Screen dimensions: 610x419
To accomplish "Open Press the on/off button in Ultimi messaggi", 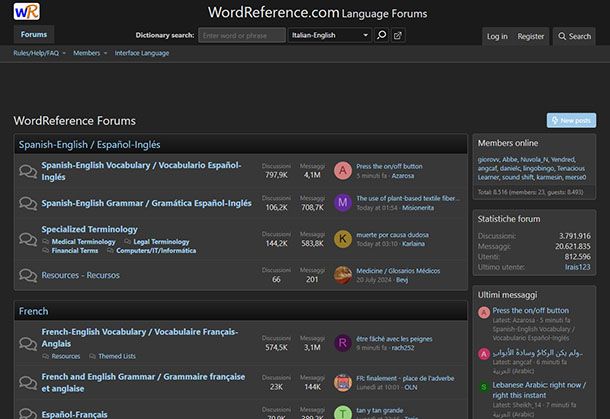I will (x=531, y=310).
